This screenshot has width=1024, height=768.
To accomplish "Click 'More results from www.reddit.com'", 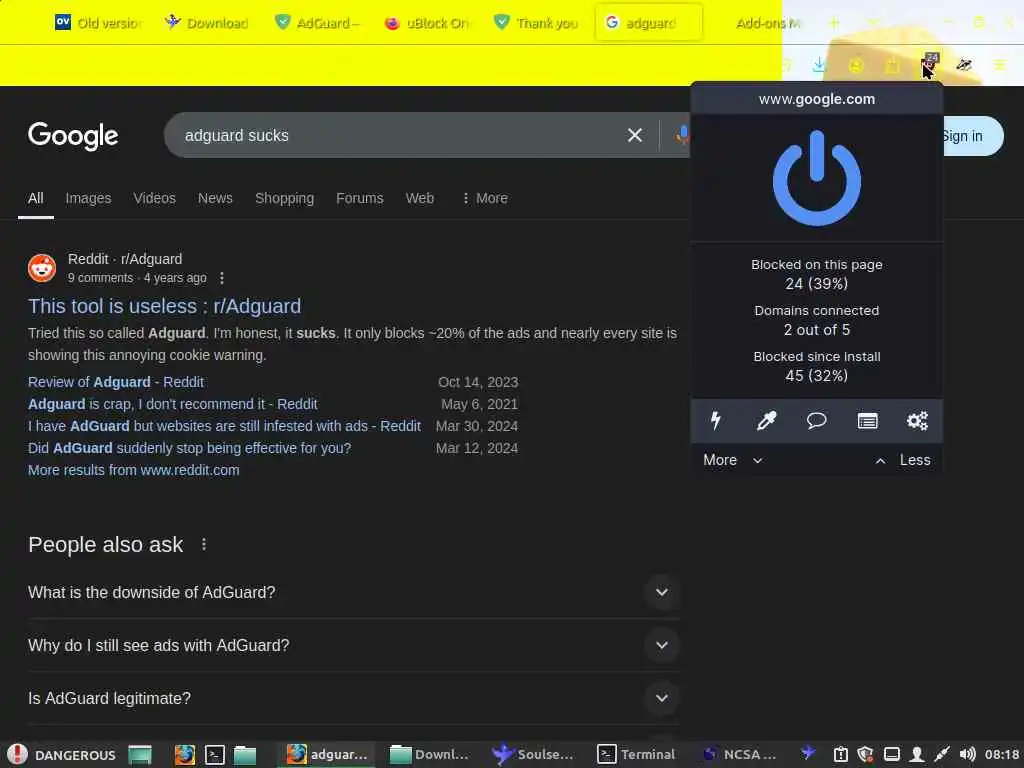I will (x=133, y=470).
